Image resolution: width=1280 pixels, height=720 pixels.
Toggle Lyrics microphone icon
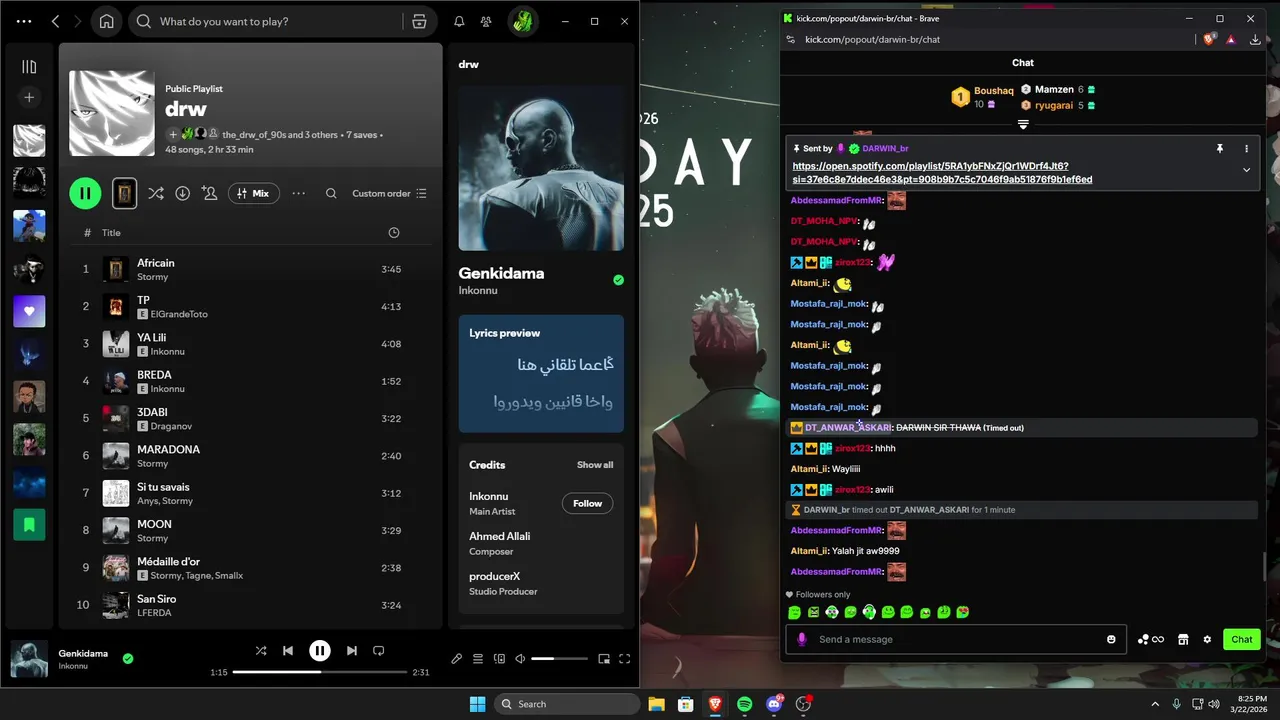456,658
